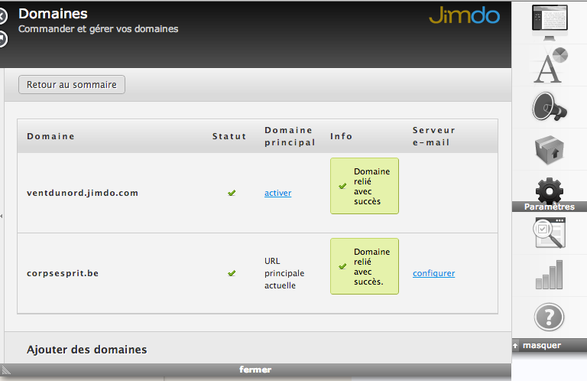This screenshot has width=587, height=381.
Task: Click the Jimdo logo
Action: click(x=464, y=15)
